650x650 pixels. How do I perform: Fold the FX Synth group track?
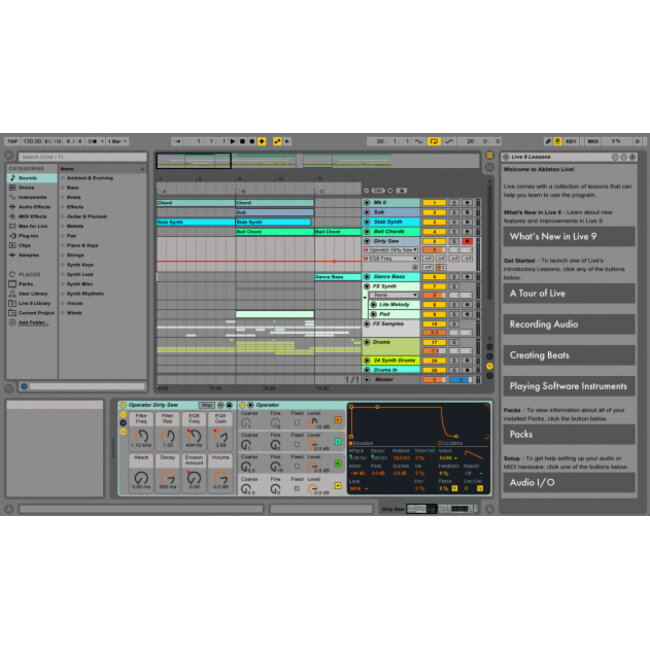[367, 286]
